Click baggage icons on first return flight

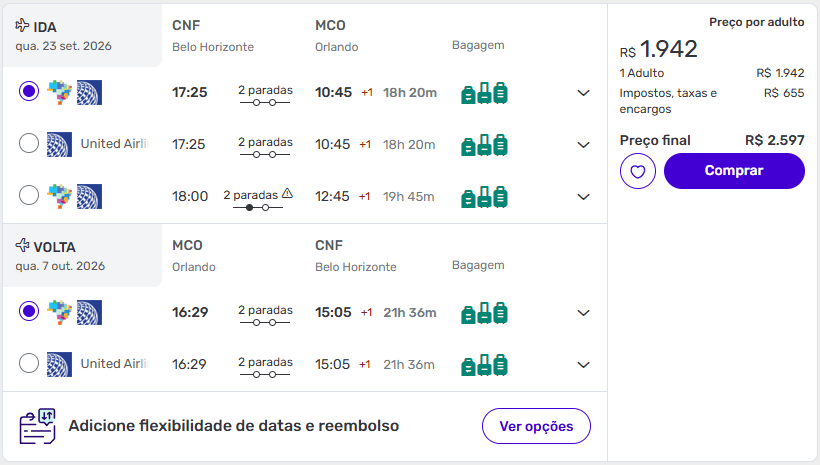coord(484,313)
